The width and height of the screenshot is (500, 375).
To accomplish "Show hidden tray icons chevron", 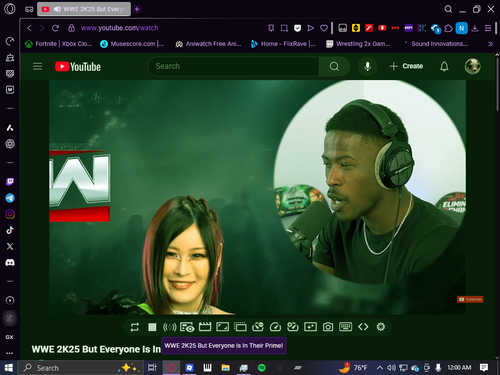I will (x=380, y=368).
